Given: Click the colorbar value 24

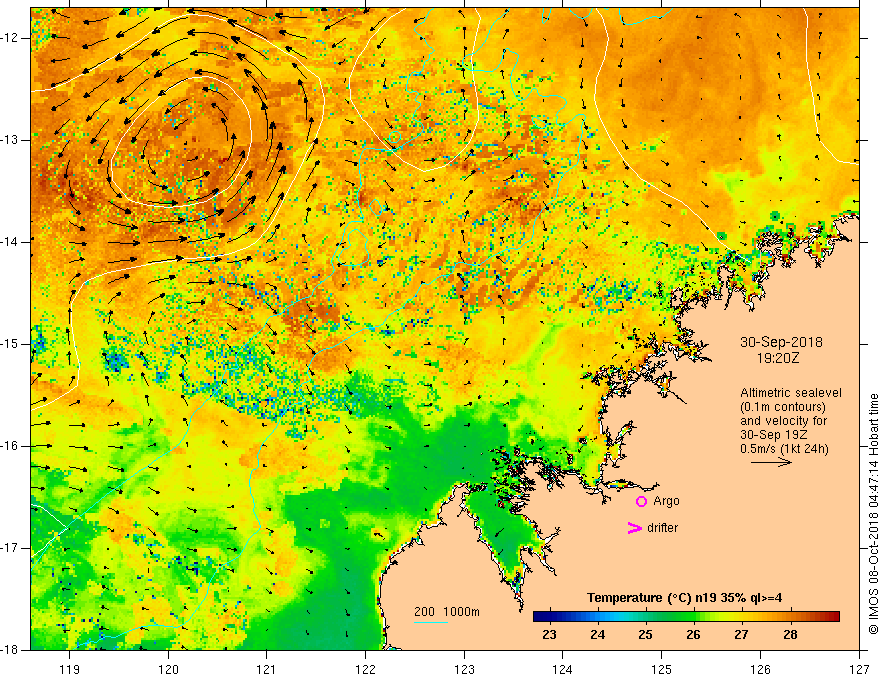Looking at the screenshot, I should [x=598, y=635].
